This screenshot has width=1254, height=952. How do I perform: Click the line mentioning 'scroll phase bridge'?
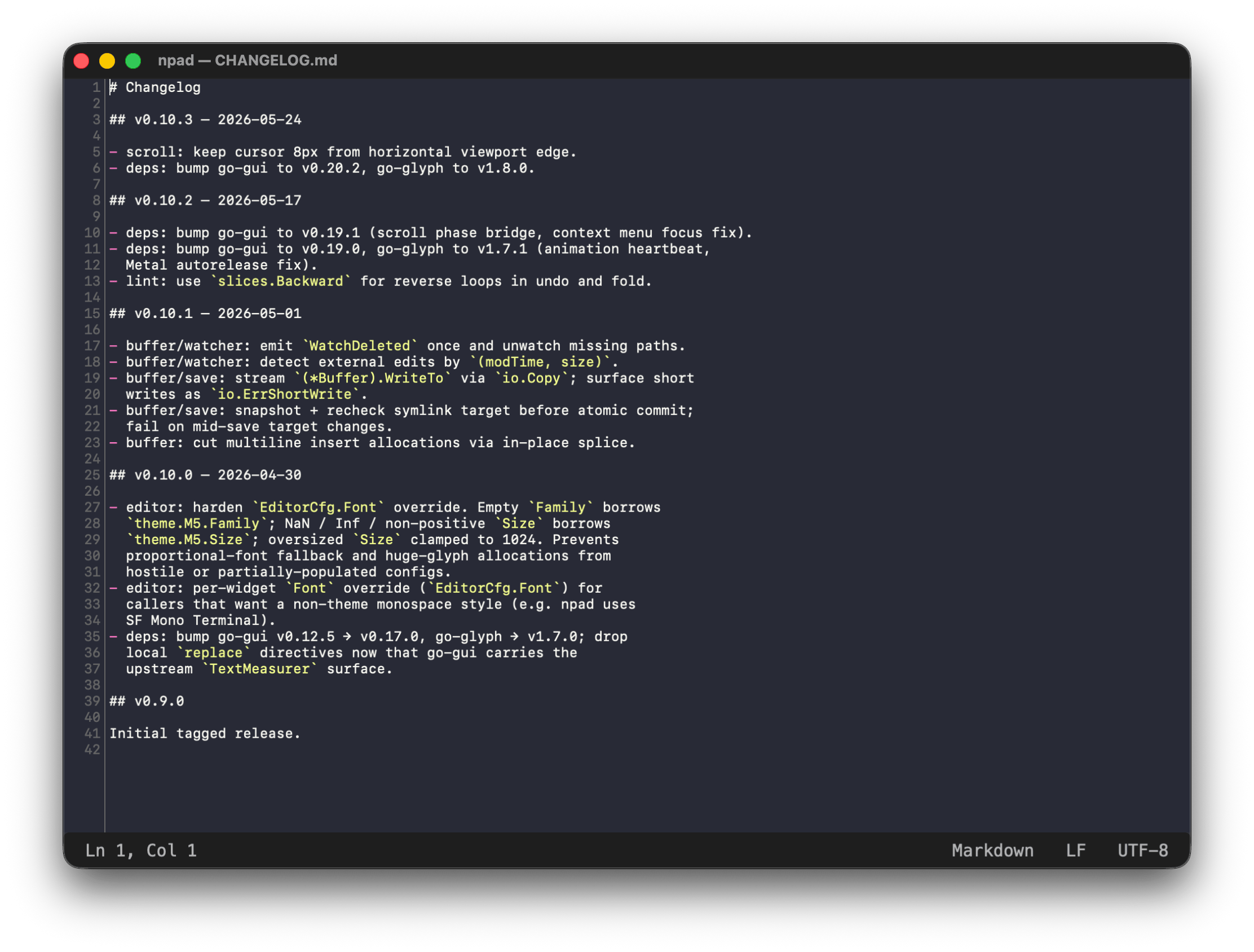[x=431, y=232]
